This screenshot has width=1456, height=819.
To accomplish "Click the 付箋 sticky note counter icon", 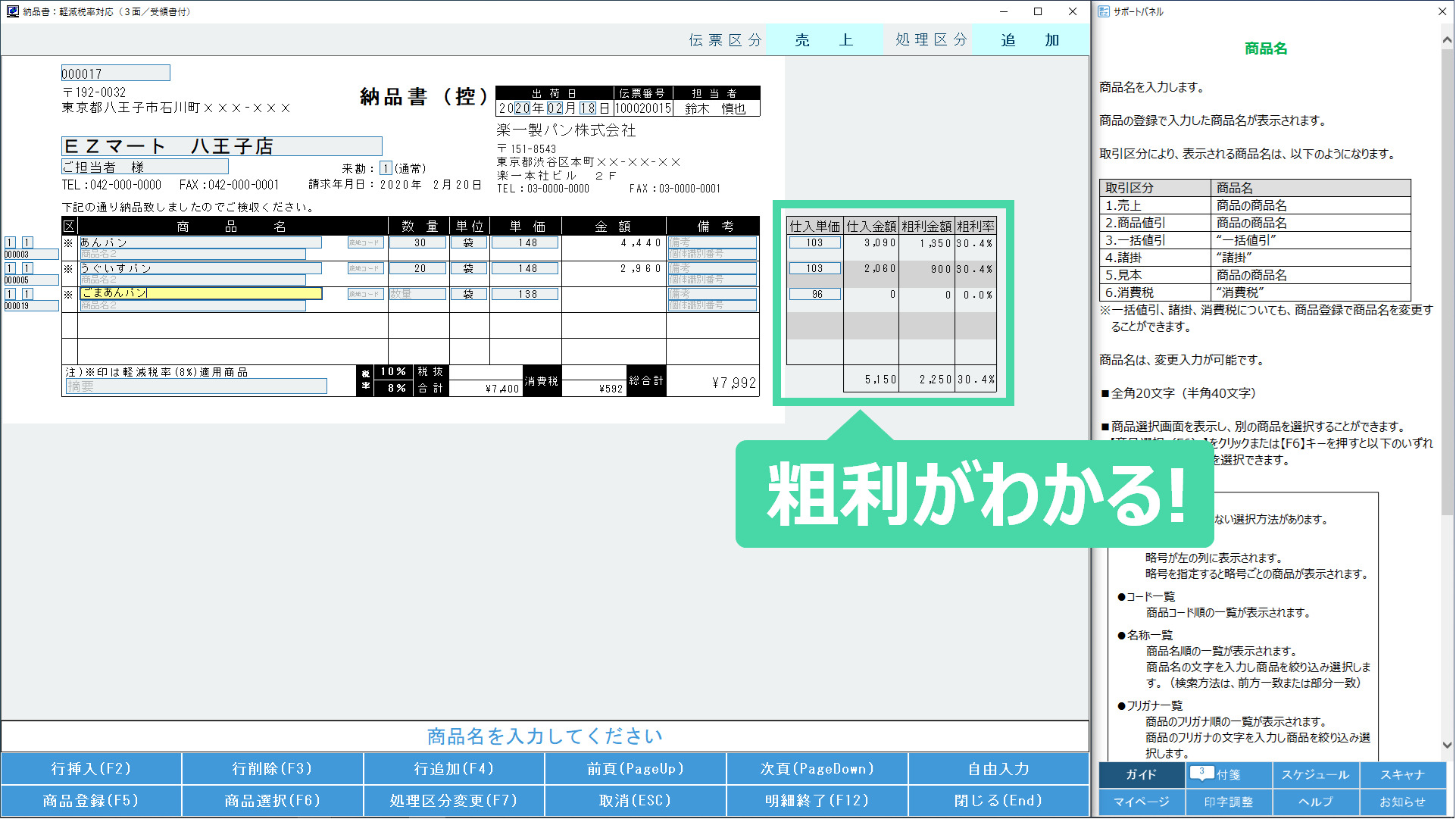I will [1201, 774].
